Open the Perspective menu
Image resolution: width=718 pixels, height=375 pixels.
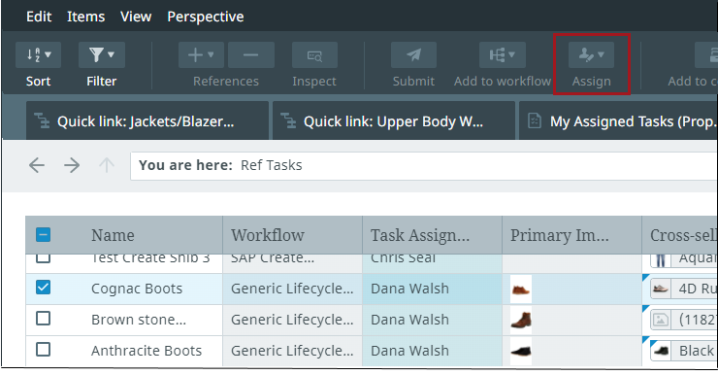tap(205, 16)
